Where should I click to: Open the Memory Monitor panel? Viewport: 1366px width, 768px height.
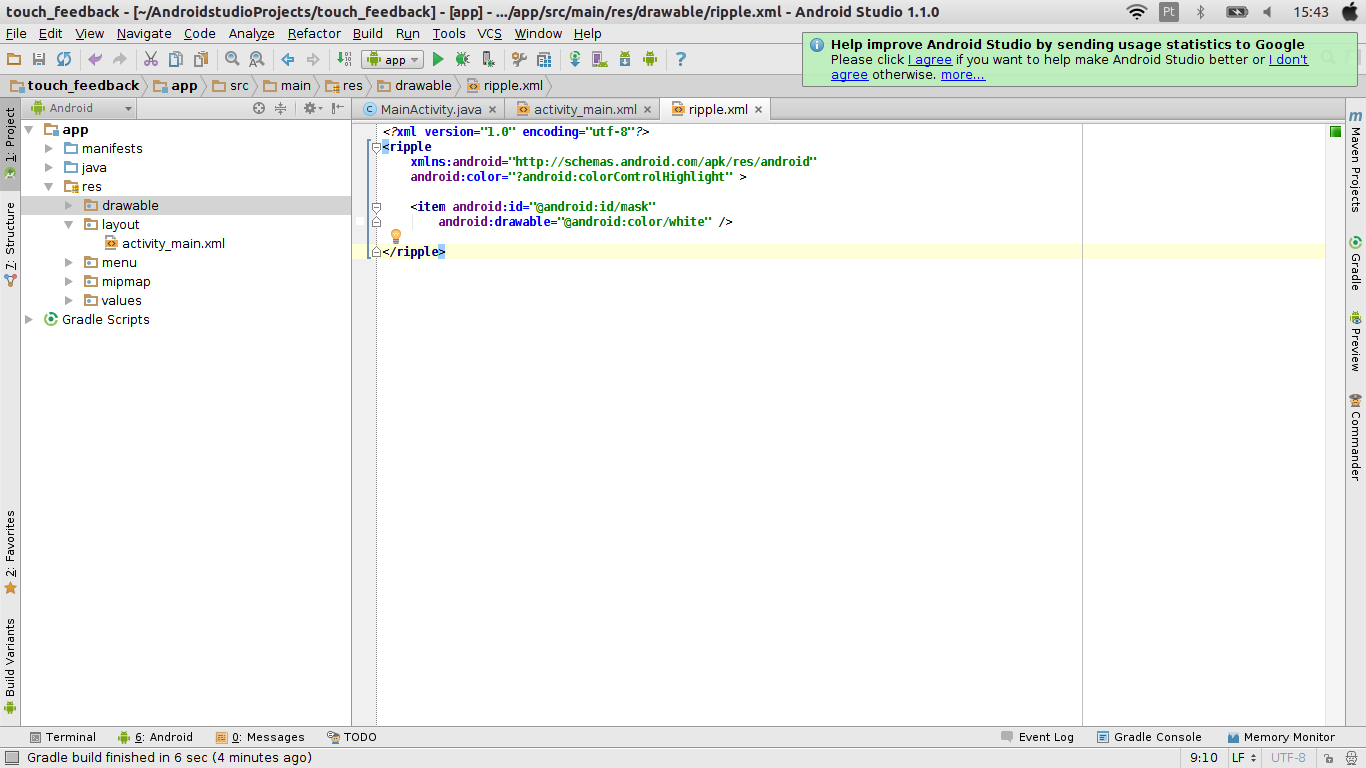(1282, 737)
